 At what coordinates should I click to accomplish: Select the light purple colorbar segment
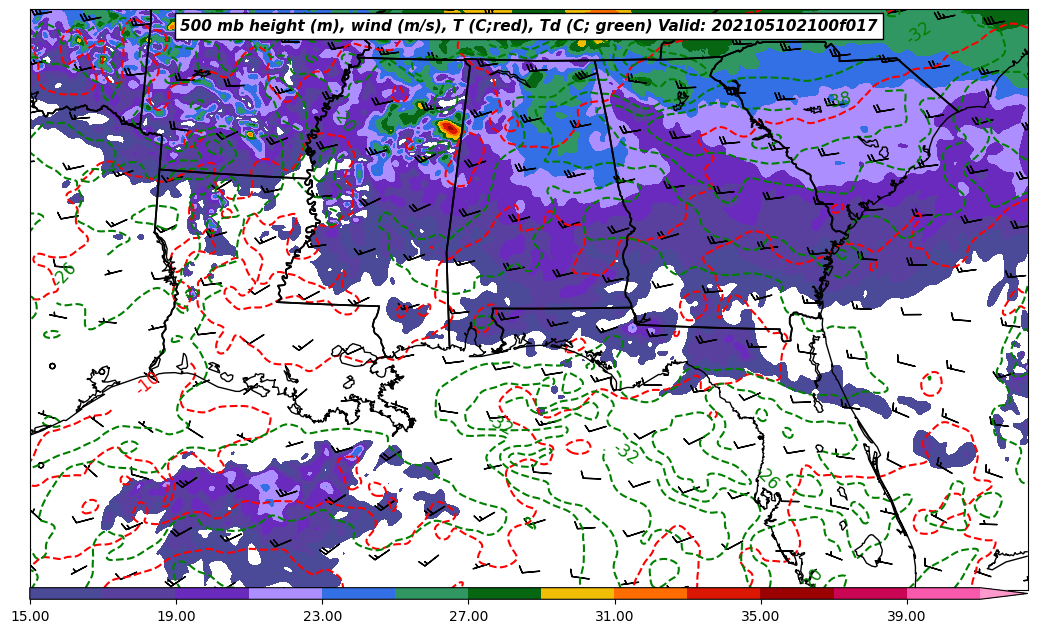click(285, 593)
